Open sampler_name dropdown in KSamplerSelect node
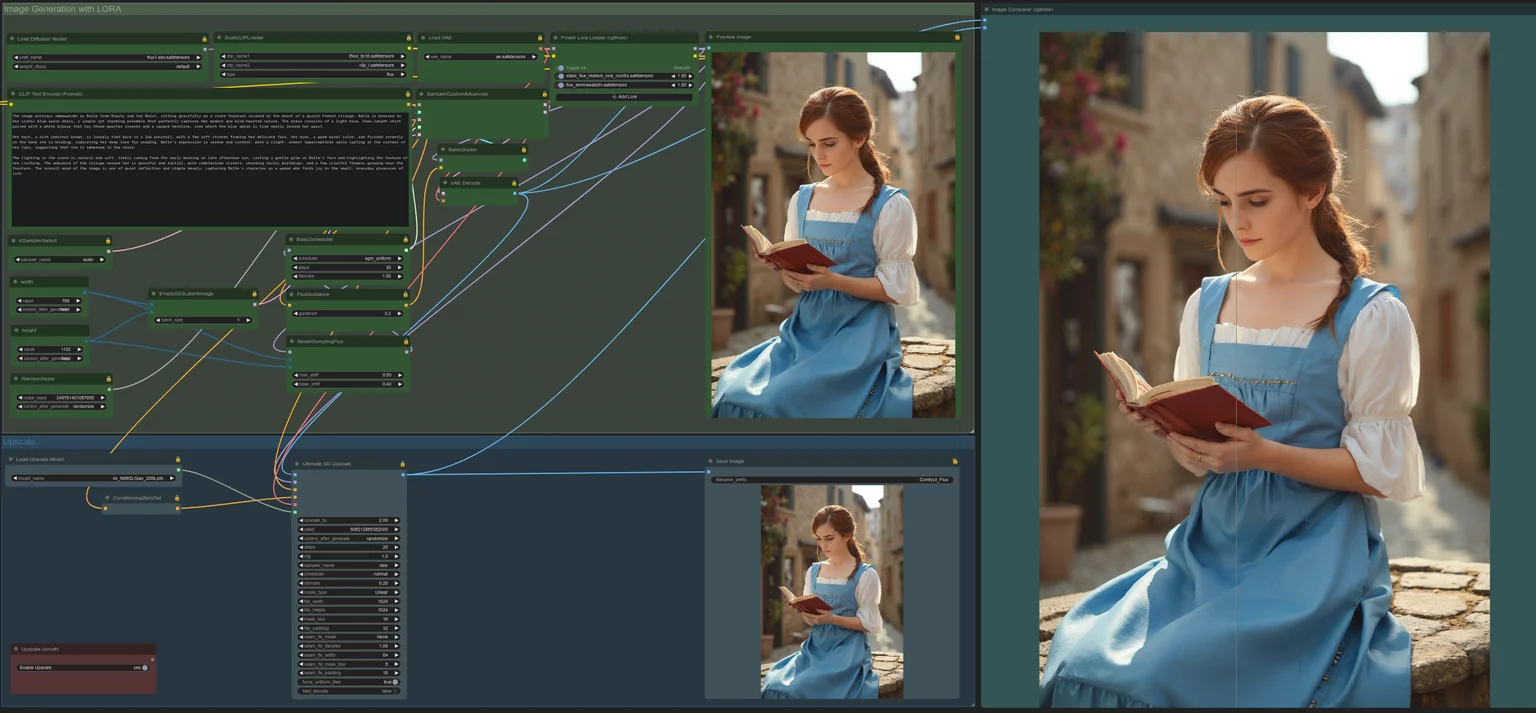Viewport: 1536px width, 713px height. tap(60, 259)
